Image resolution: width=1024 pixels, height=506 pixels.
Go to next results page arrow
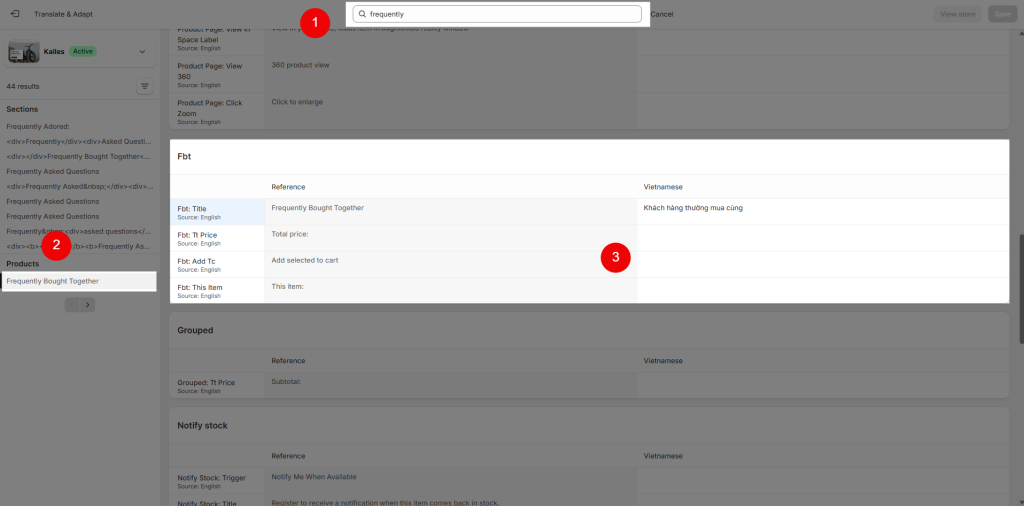[88, 304]
